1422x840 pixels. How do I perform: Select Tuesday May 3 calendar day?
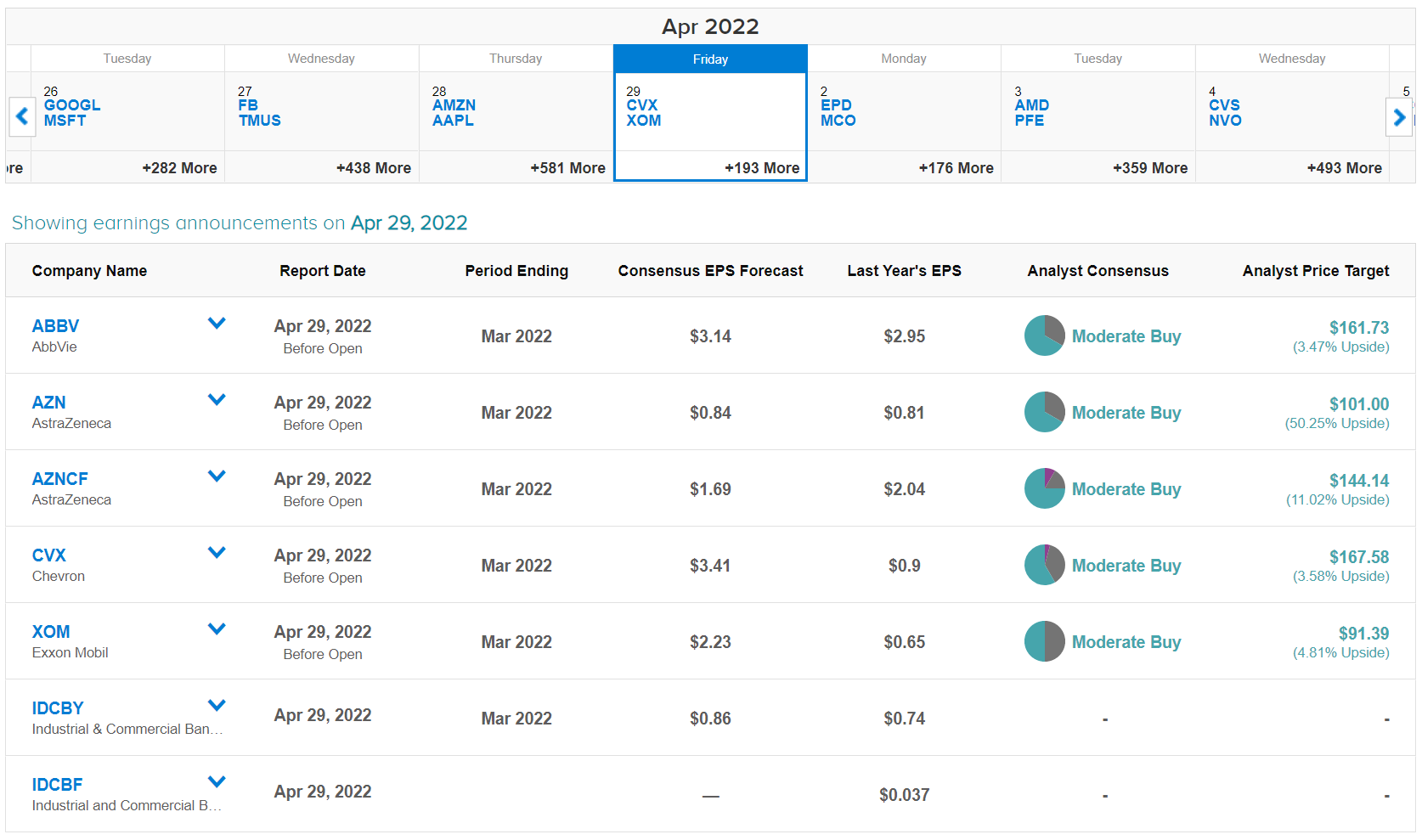1098,113
